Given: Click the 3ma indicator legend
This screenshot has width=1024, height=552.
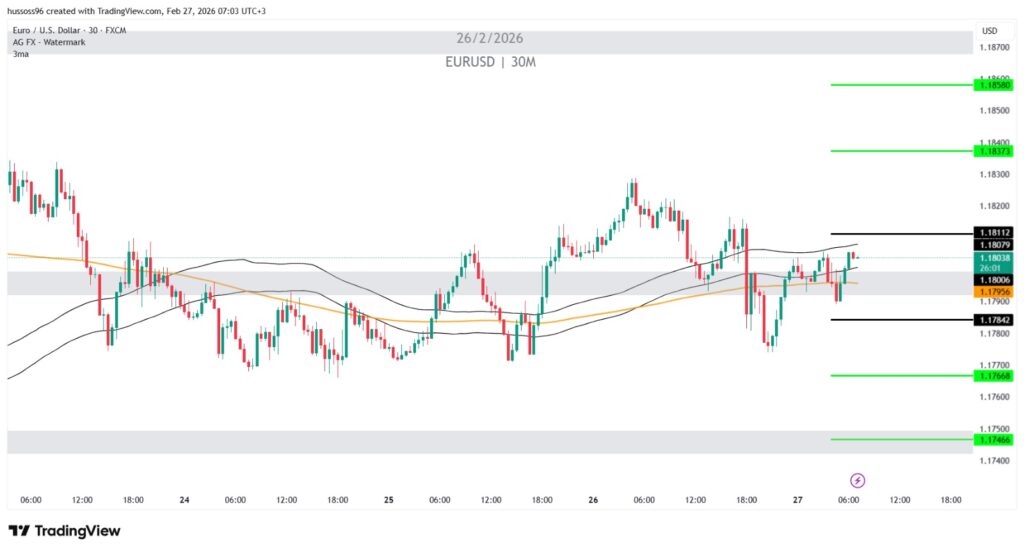Looking at the screenshot, I should click(20, 54).
